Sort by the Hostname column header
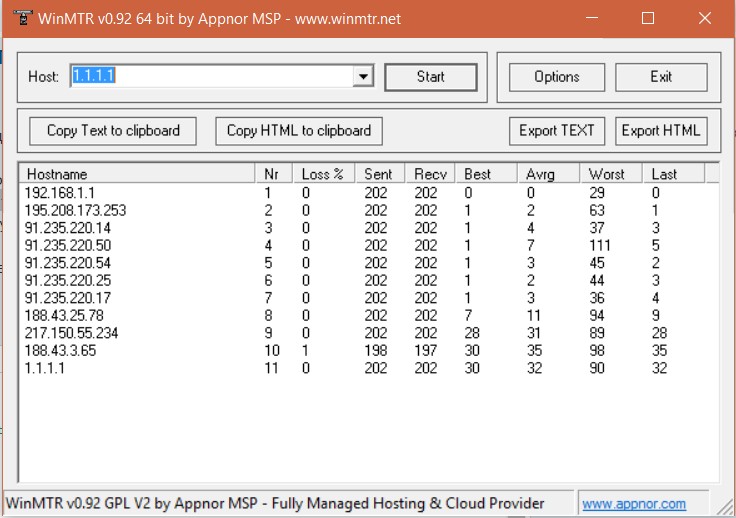 [137, 174]
